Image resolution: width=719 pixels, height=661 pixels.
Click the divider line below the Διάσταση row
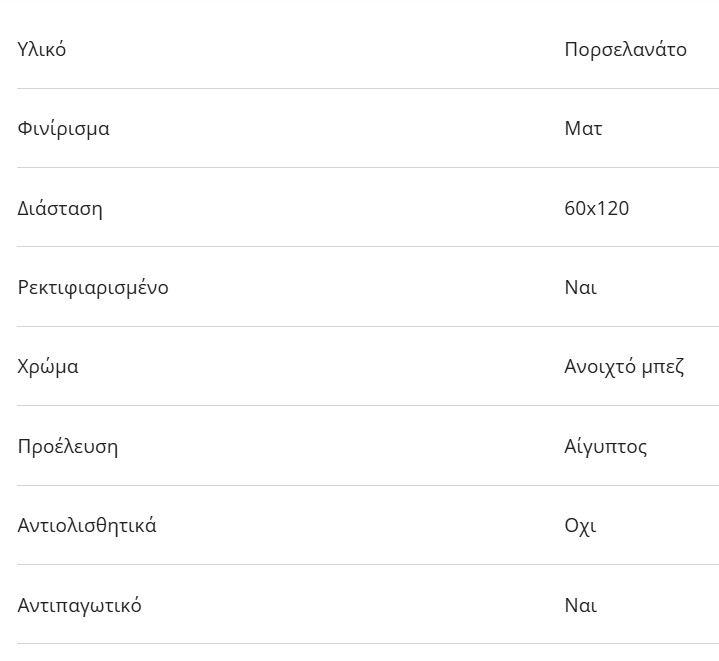tap(367, 247)
